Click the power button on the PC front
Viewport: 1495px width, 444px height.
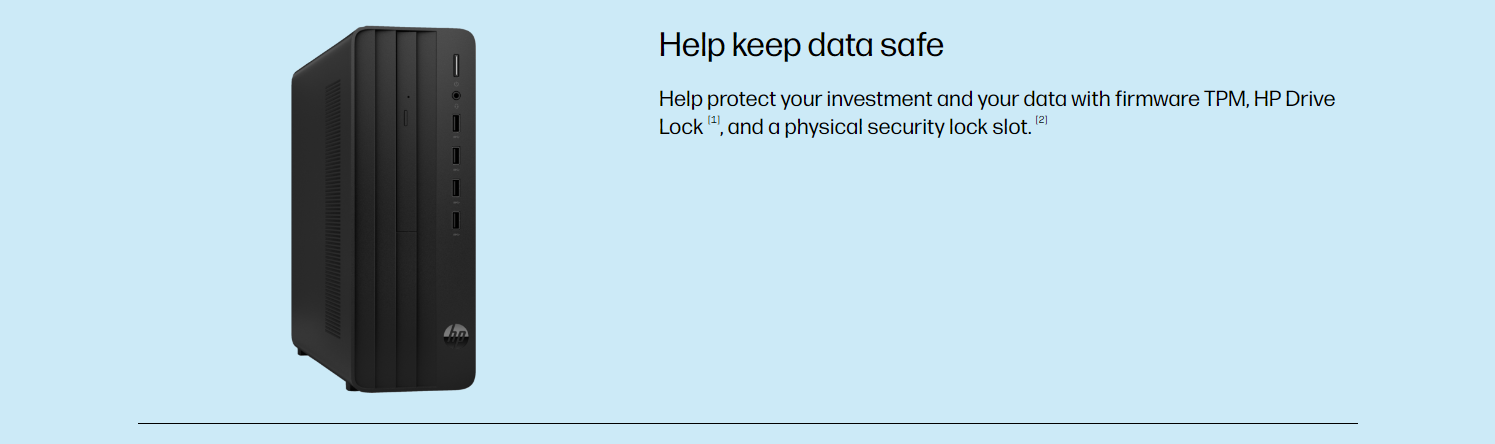(x=456, y=66)
